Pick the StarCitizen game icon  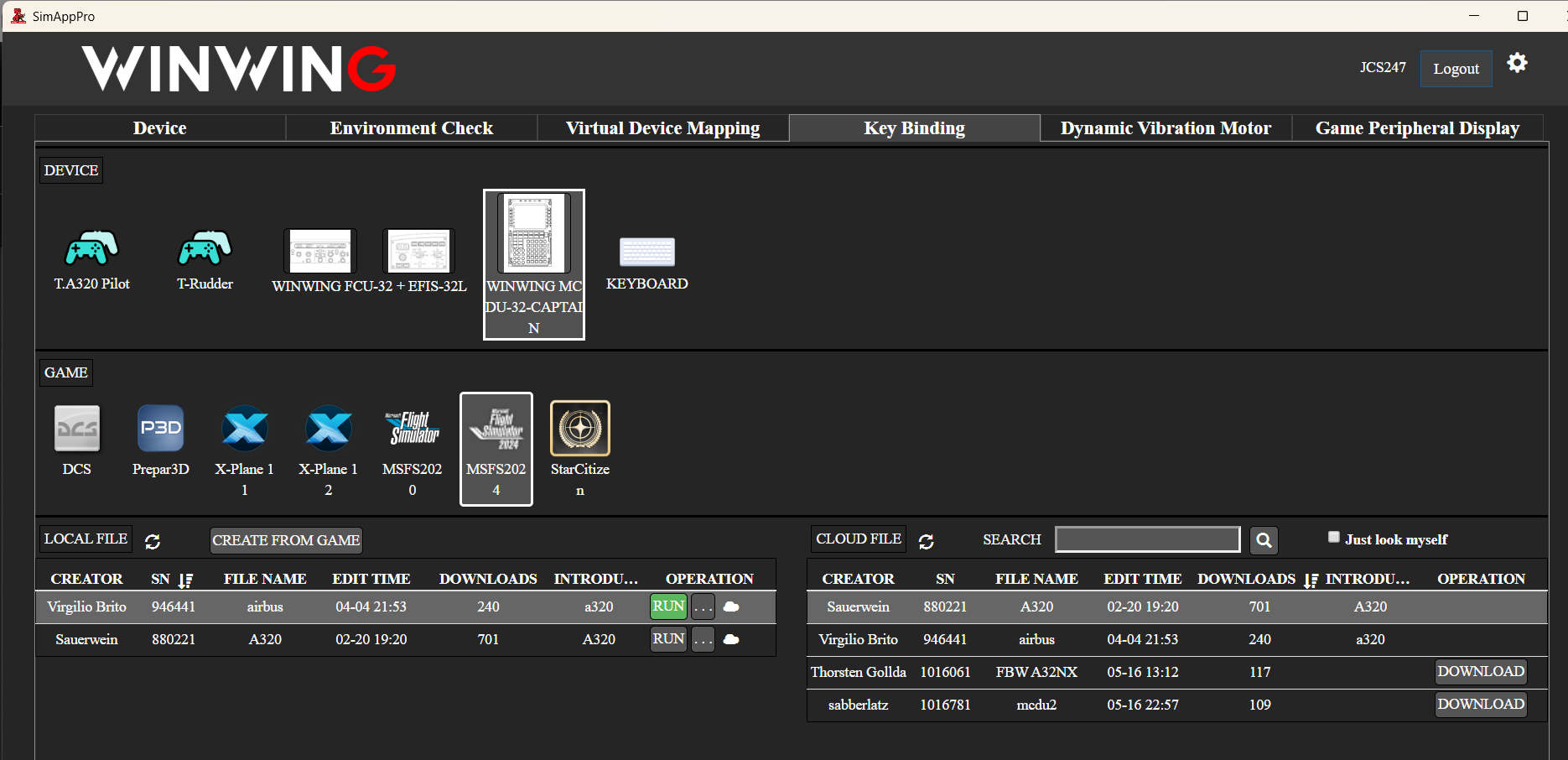580,428
